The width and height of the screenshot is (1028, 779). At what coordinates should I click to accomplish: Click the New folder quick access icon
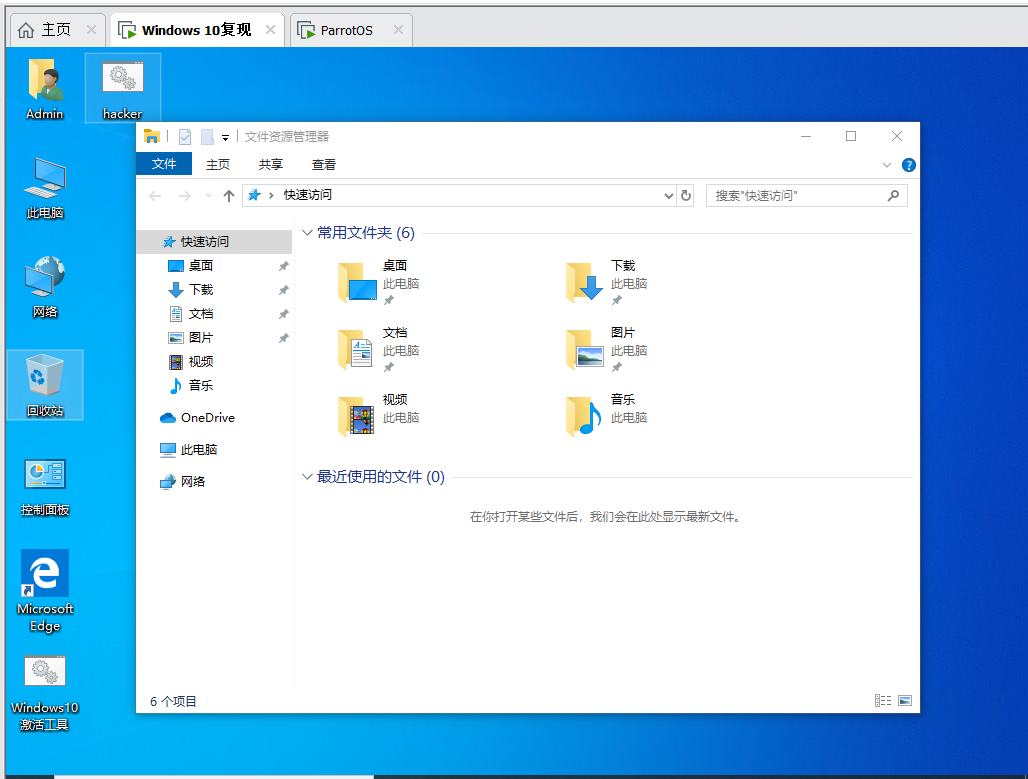pyautogui.click(x=207, y=136)
